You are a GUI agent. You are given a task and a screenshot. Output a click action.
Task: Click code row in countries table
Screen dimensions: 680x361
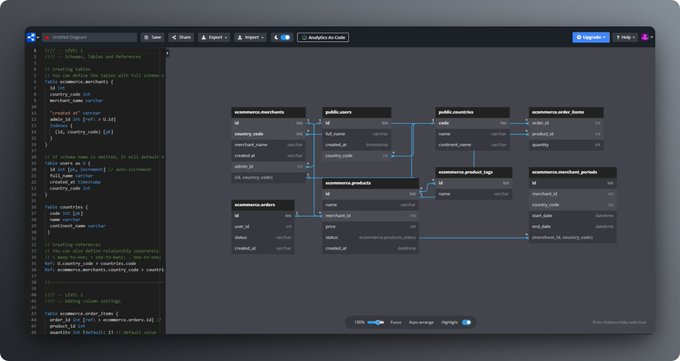(x=472, y=123)
